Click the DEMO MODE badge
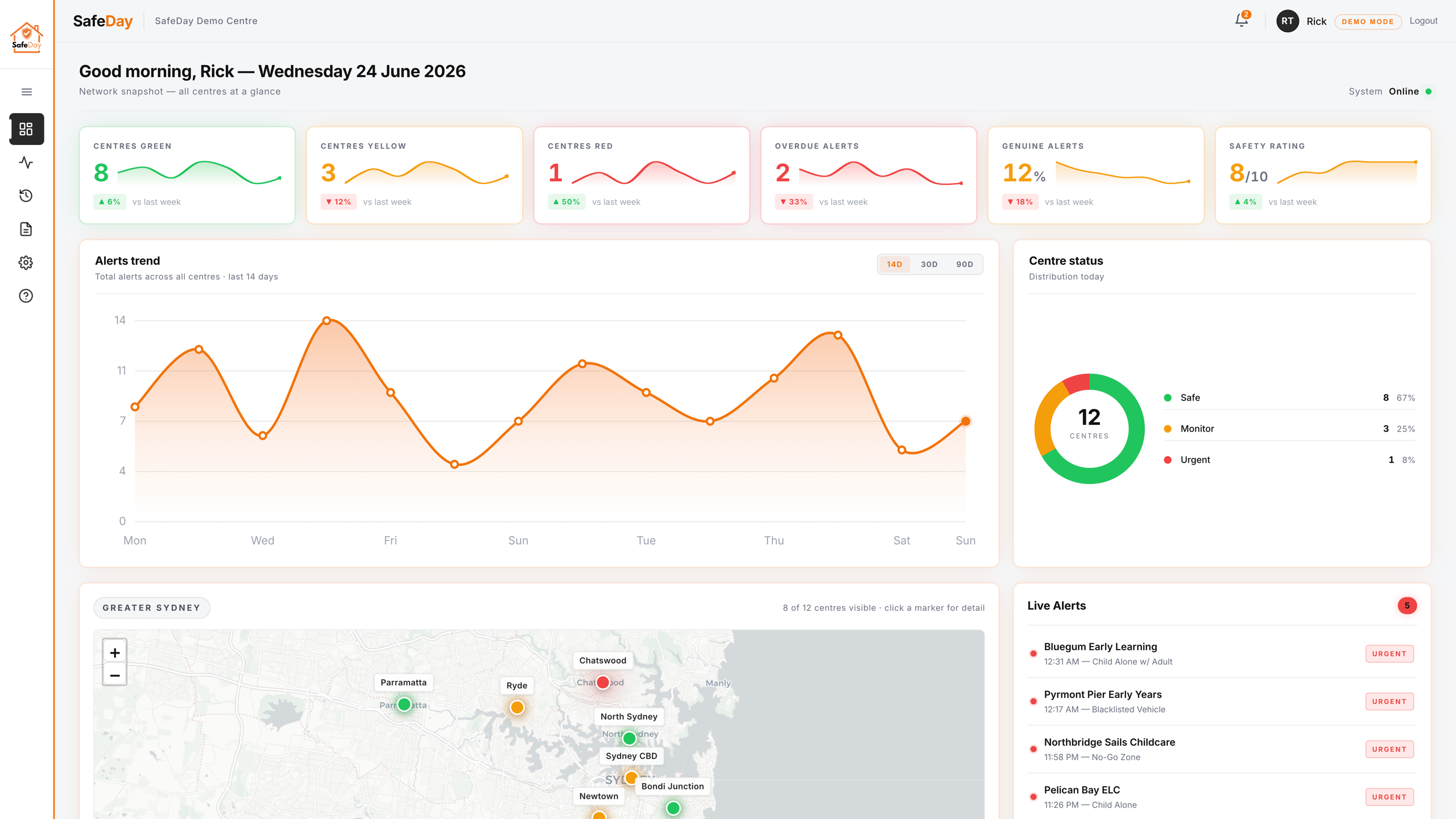The width and height of the screenshot is (1456, 819). [x=1368, y=22]
